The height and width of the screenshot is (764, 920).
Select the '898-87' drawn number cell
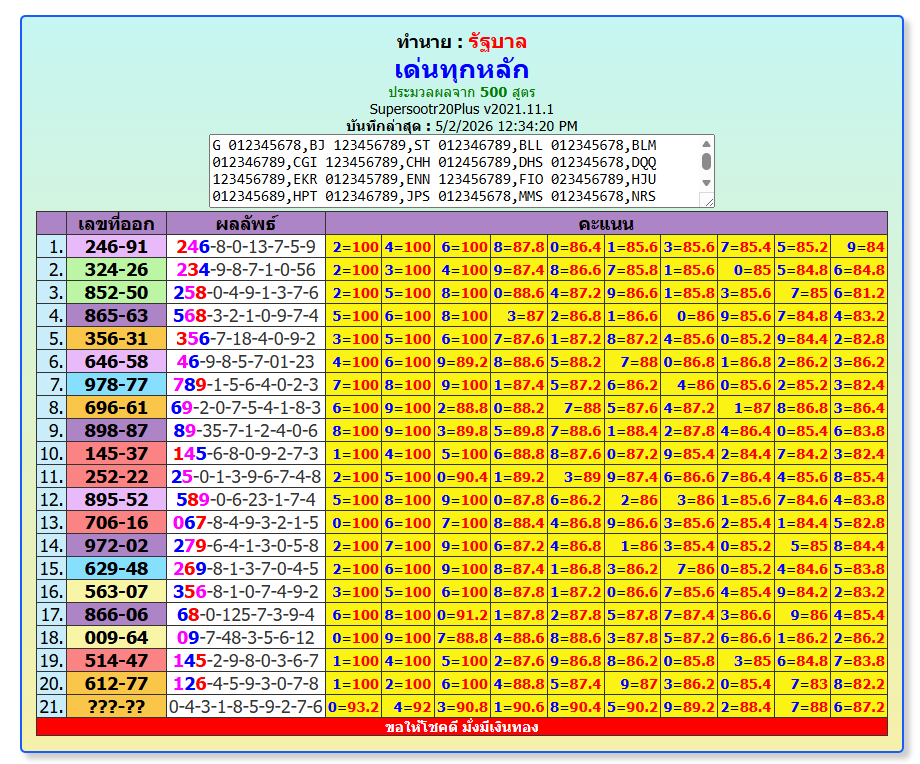coord(116,430)
